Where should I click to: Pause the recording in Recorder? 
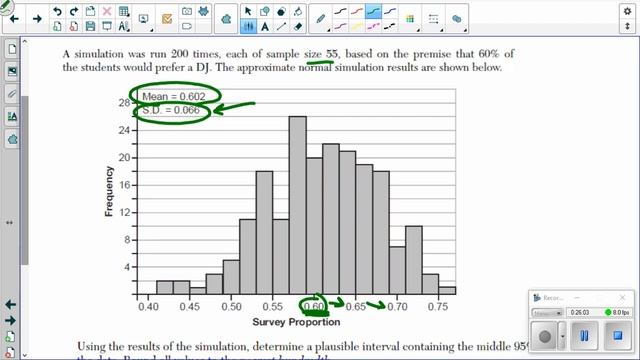(584, 336)
